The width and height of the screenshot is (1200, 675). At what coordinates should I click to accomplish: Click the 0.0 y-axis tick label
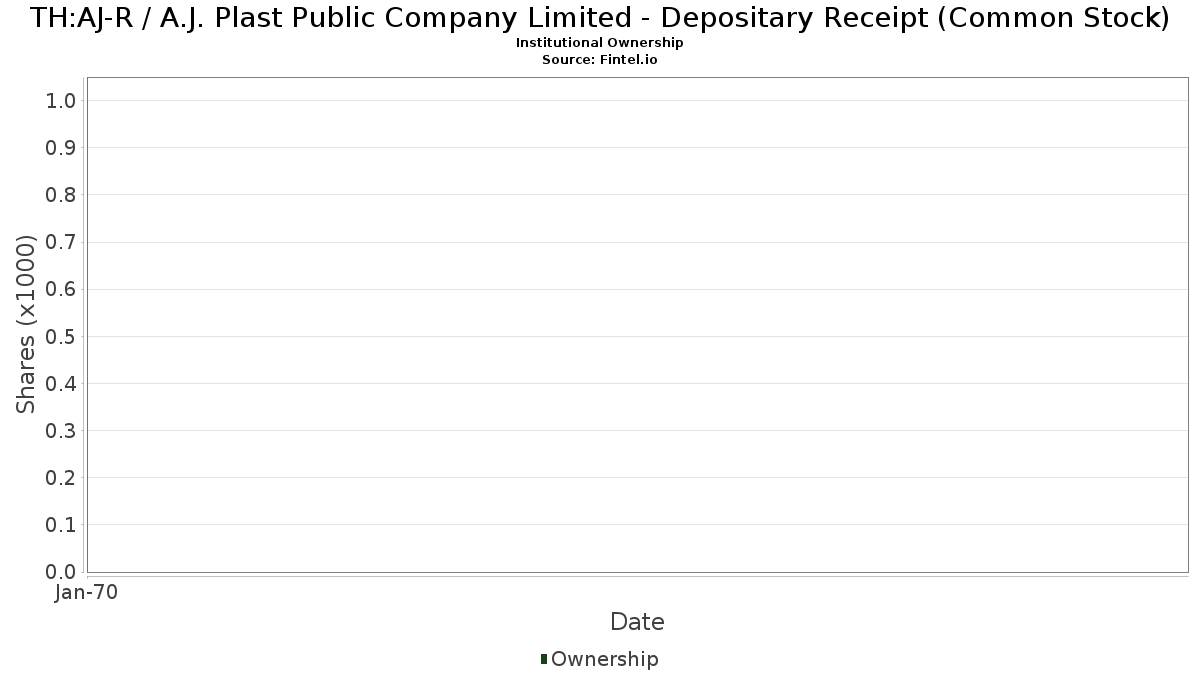point(61,572)
